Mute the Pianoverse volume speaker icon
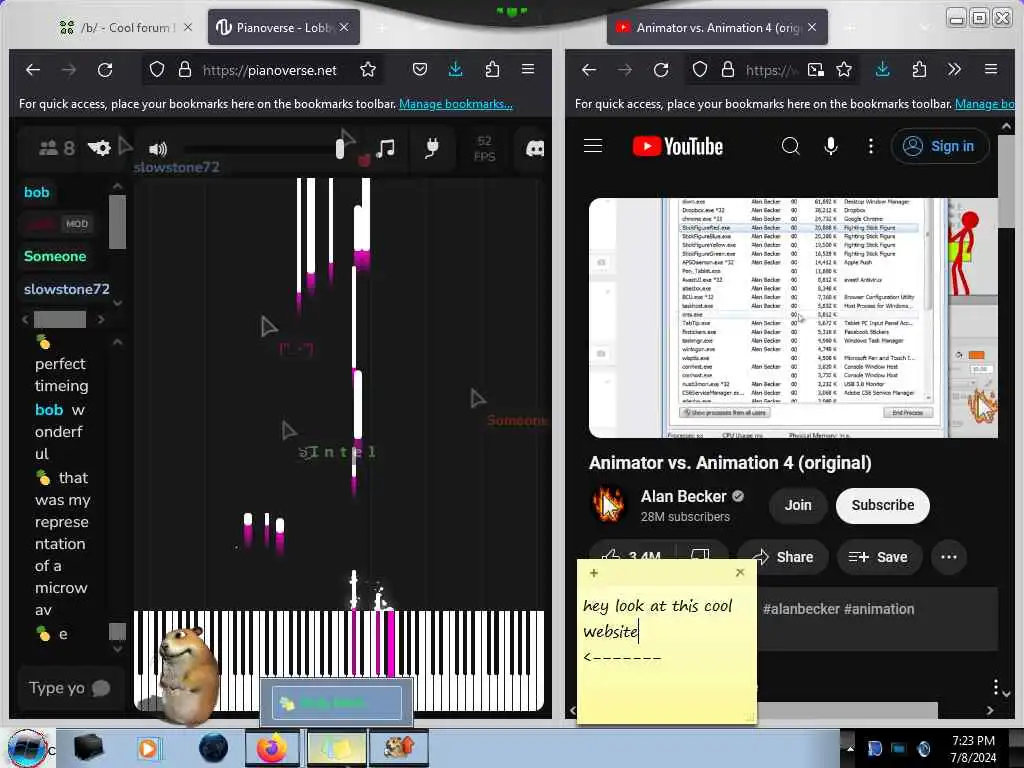This screenshot has width=1024, height=768. click(x=158, y=149)
